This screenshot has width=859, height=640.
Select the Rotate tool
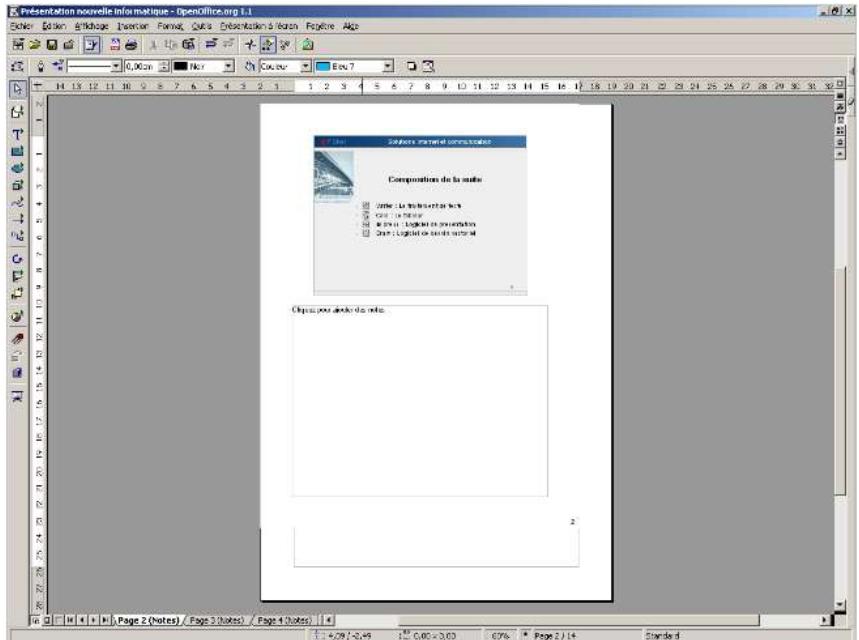coord(18,259)
